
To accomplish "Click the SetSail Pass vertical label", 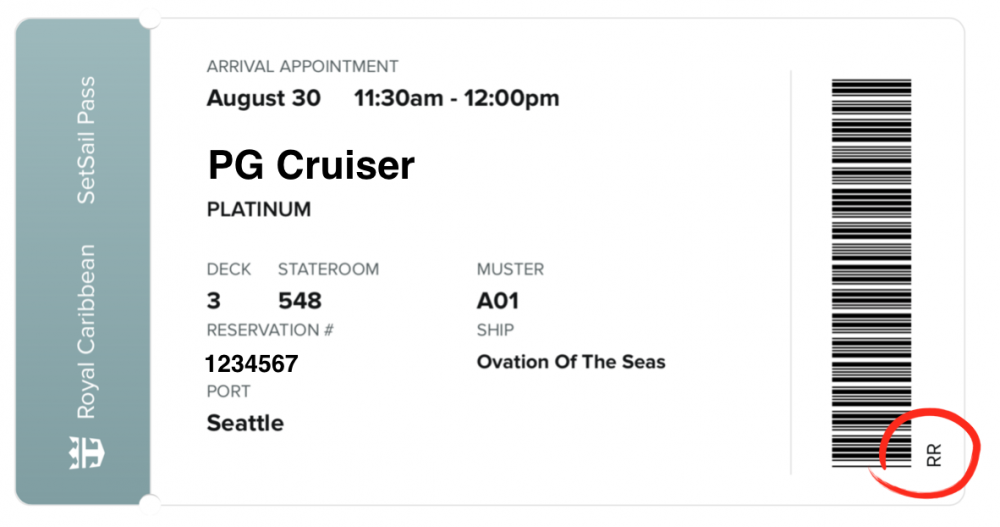I will pyautogui.click(x=86, y=140).
